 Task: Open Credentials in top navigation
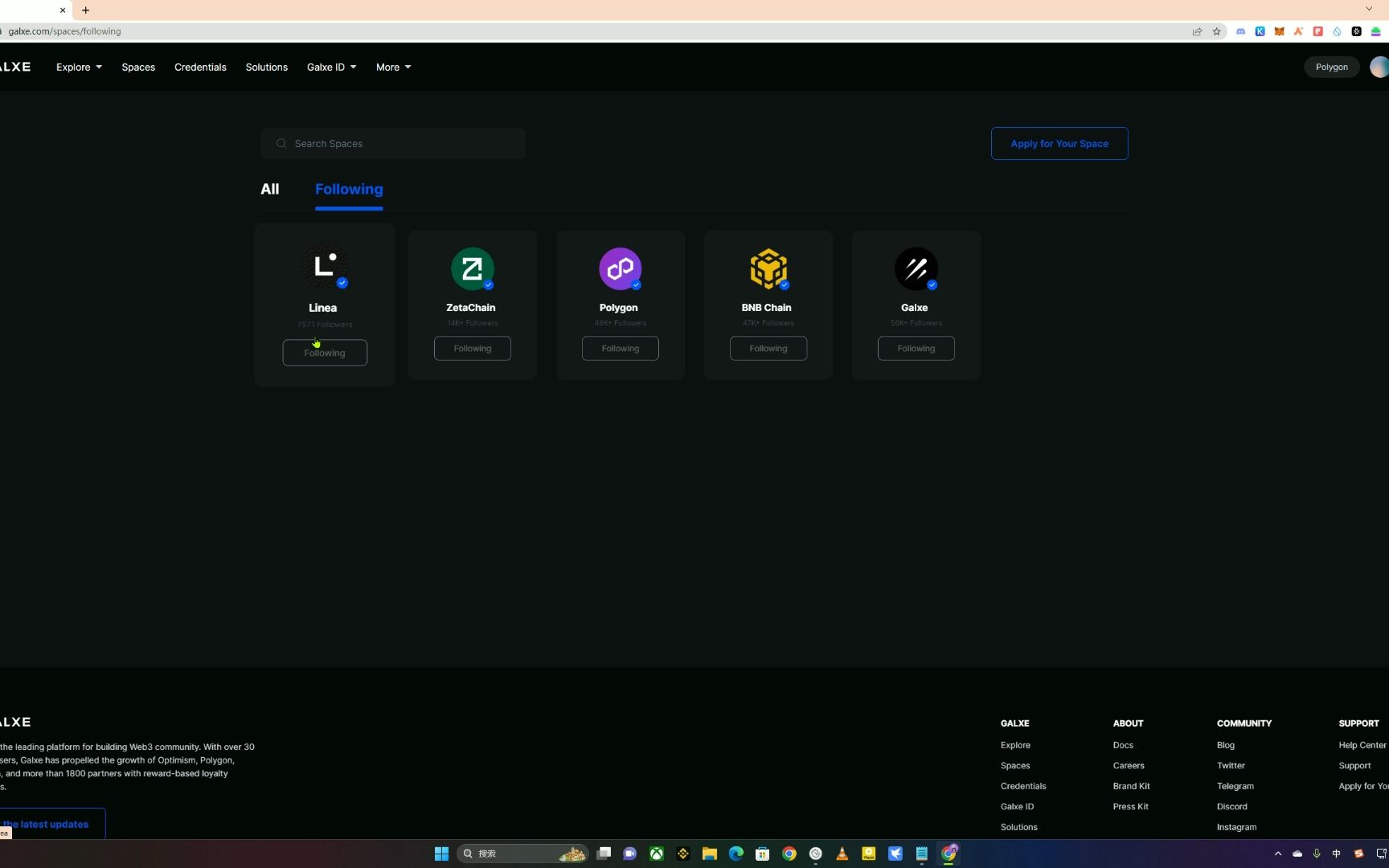(x=200, y=67)
